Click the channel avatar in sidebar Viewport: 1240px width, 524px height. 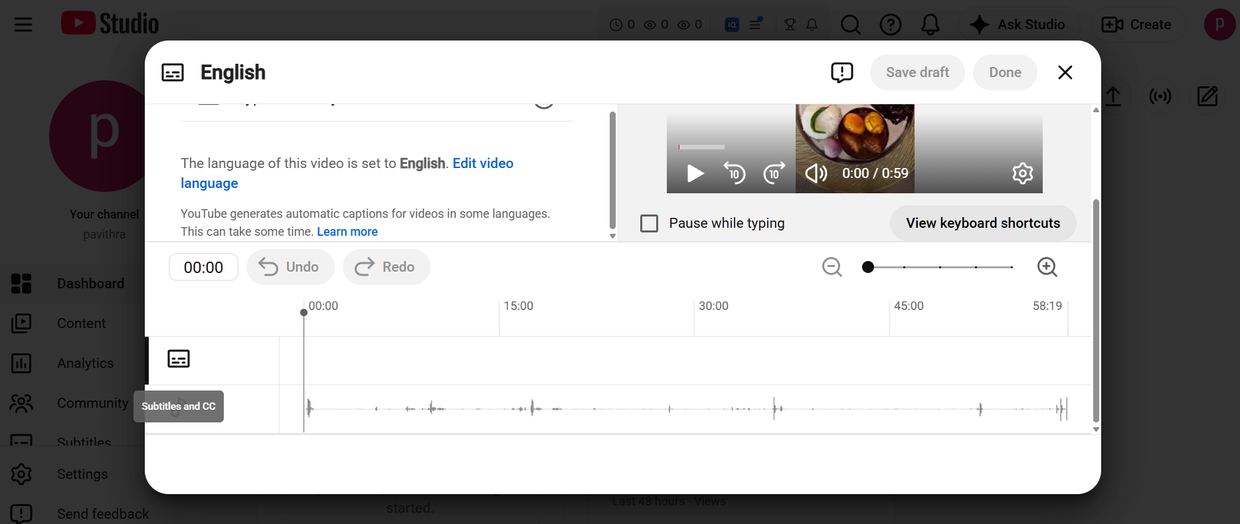pyautogui.click(x=104, y=138)
